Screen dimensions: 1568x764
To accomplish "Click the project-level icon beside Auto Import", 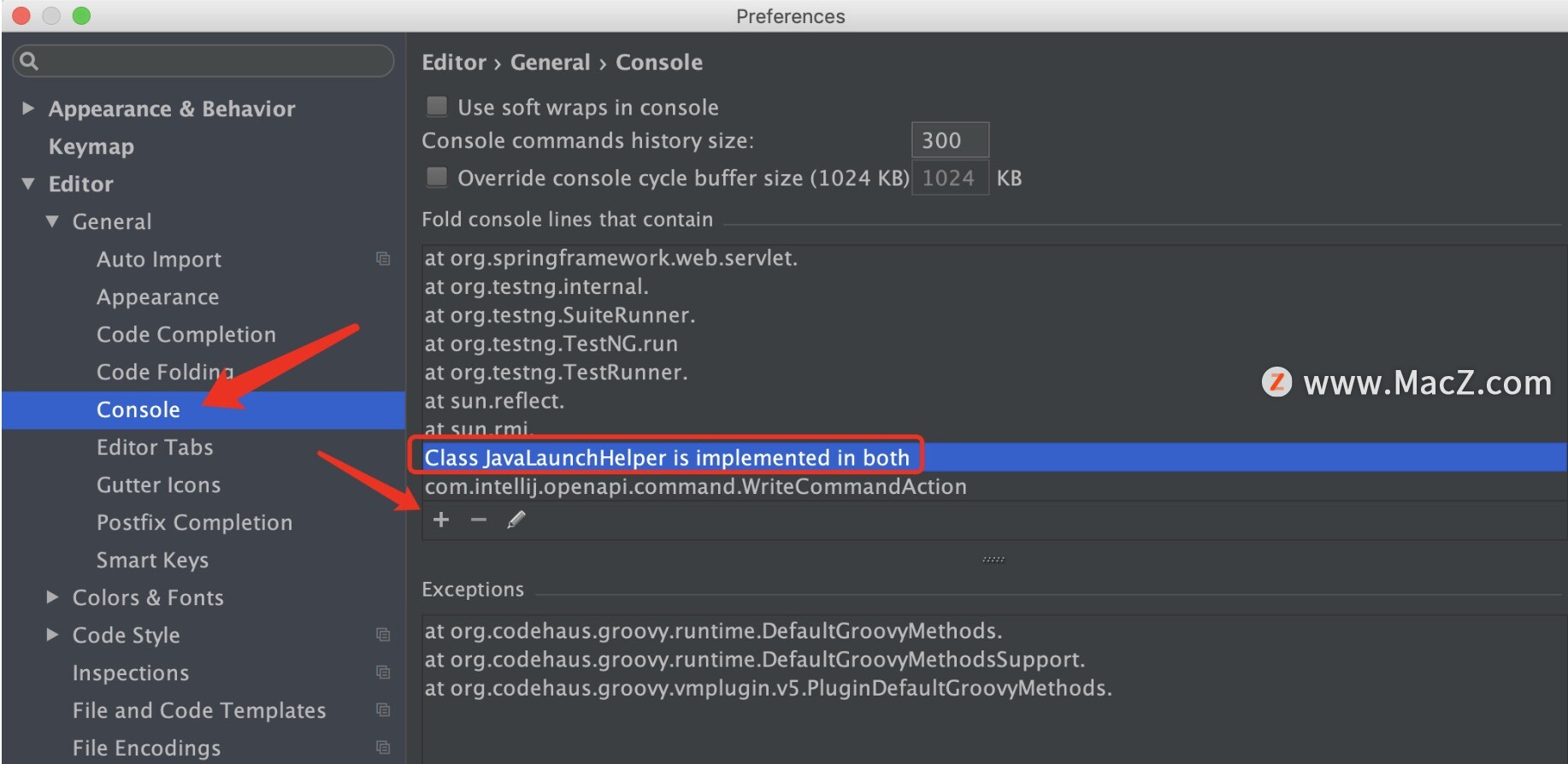I will 383,259.
